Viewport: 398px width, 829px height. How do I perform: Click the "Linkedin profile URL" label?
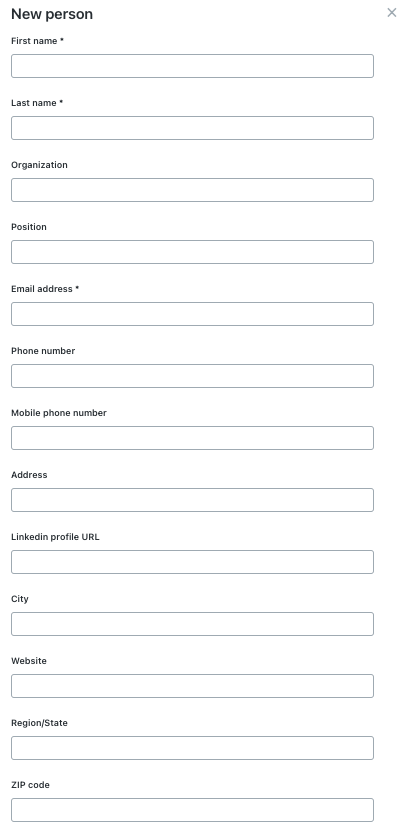55,537
